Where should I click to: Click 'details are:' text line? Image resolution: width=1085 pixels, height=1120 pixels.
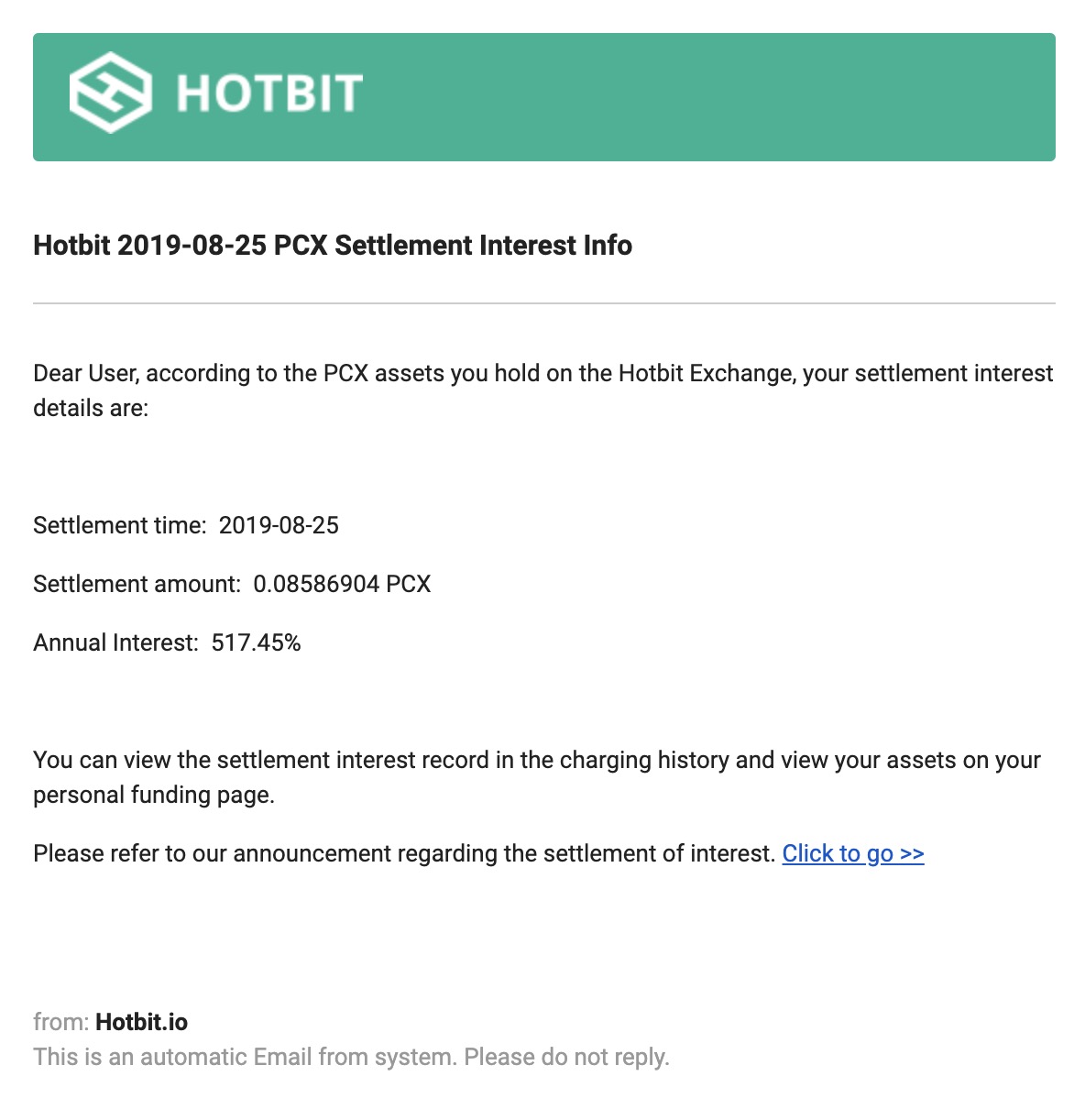click(x=91, y=408)
